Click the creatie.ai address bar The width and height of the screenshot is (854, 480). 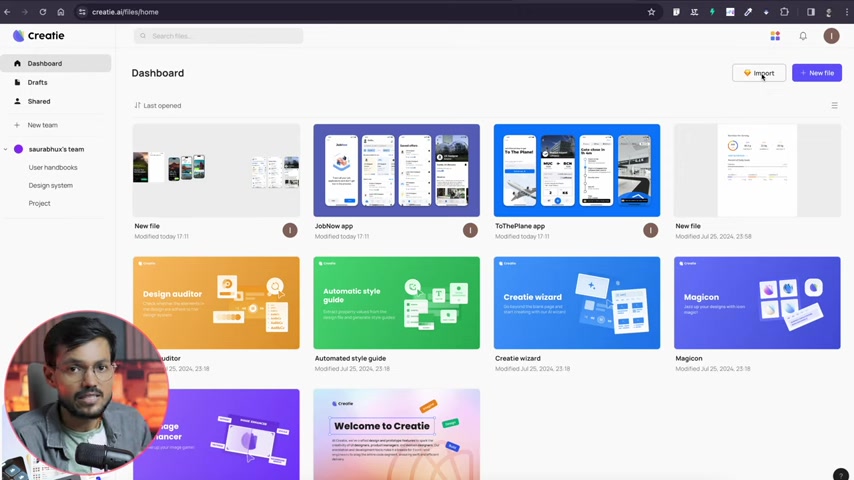[x=368, y=12]
